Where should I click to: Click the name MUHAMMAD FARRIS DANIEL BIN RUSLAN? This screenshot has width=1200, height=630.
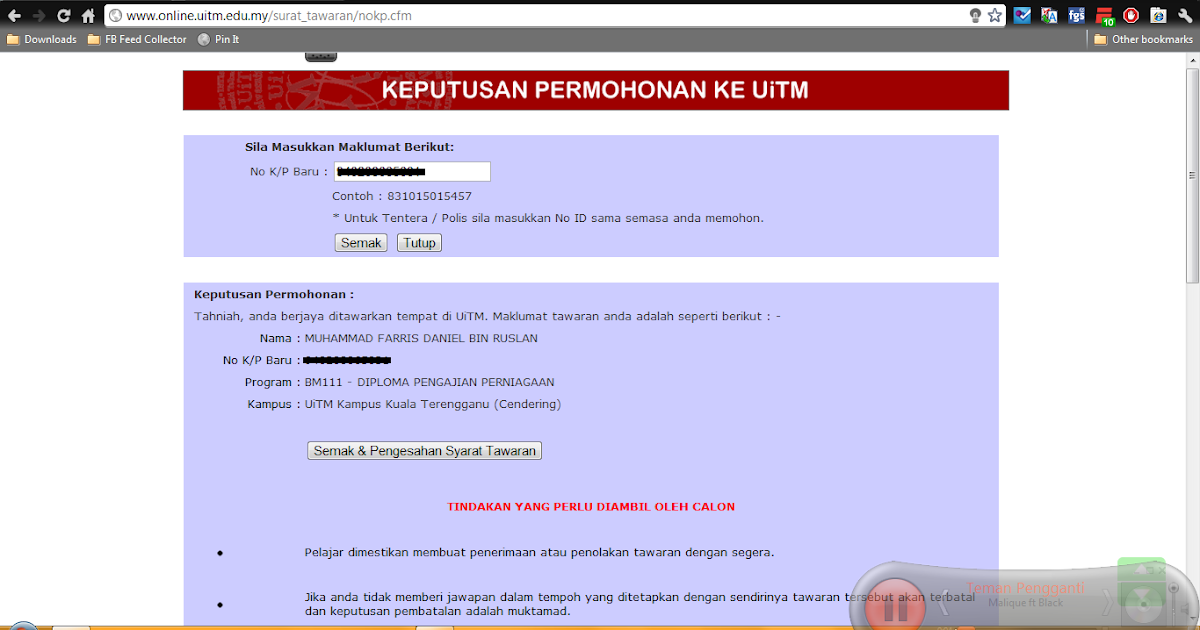421,338
